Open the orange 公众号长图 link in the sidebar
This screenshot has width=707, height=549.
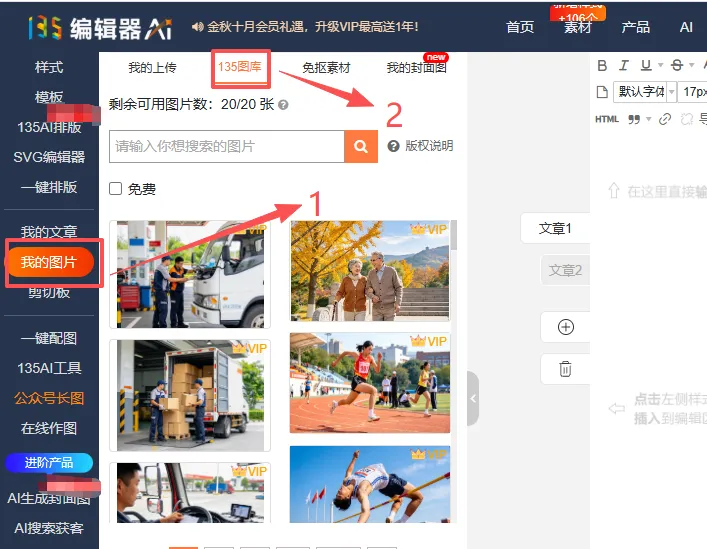(49, 398)
